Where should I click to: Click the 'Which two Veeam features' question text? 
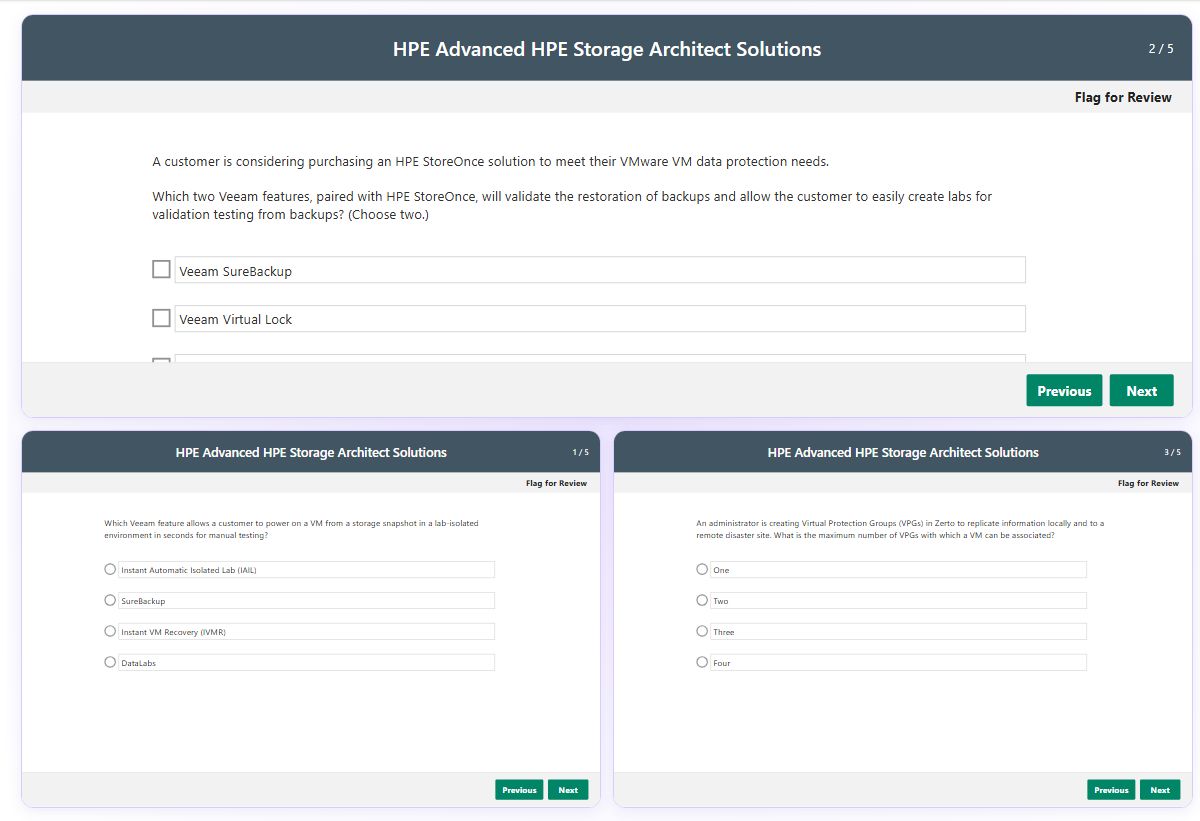pyautogui.click(x=572, y=205)
